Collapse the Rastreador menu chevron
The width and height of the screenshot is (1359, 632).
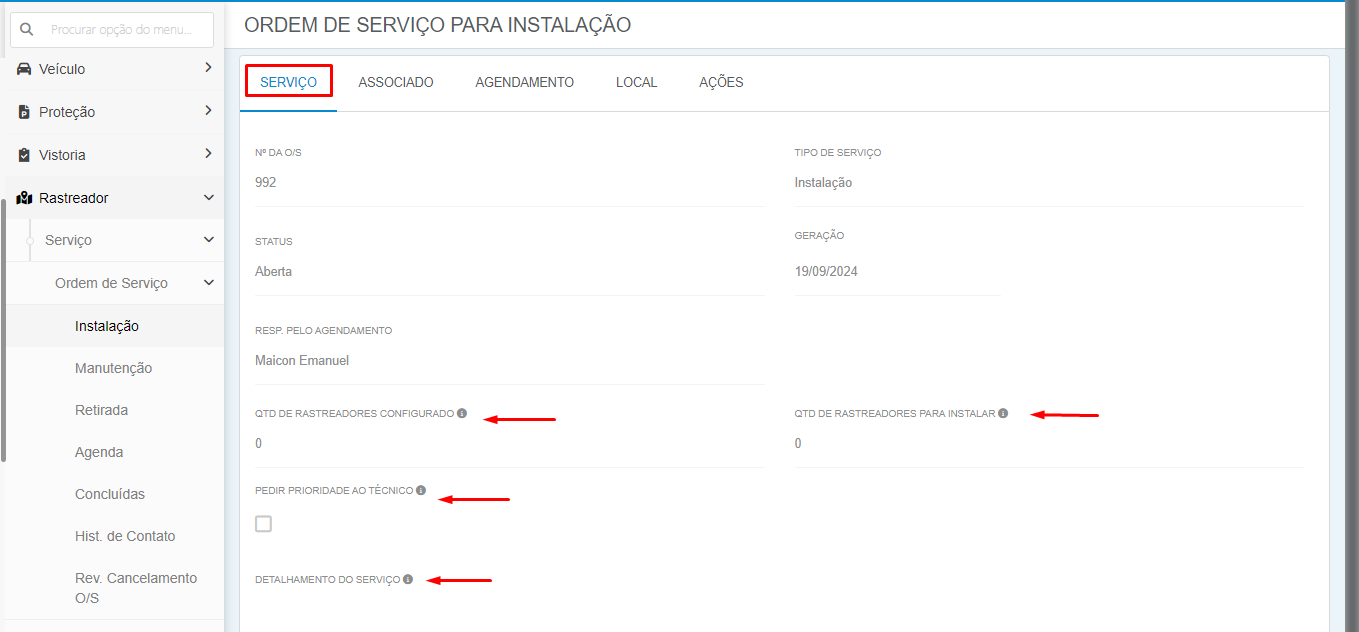208,198
